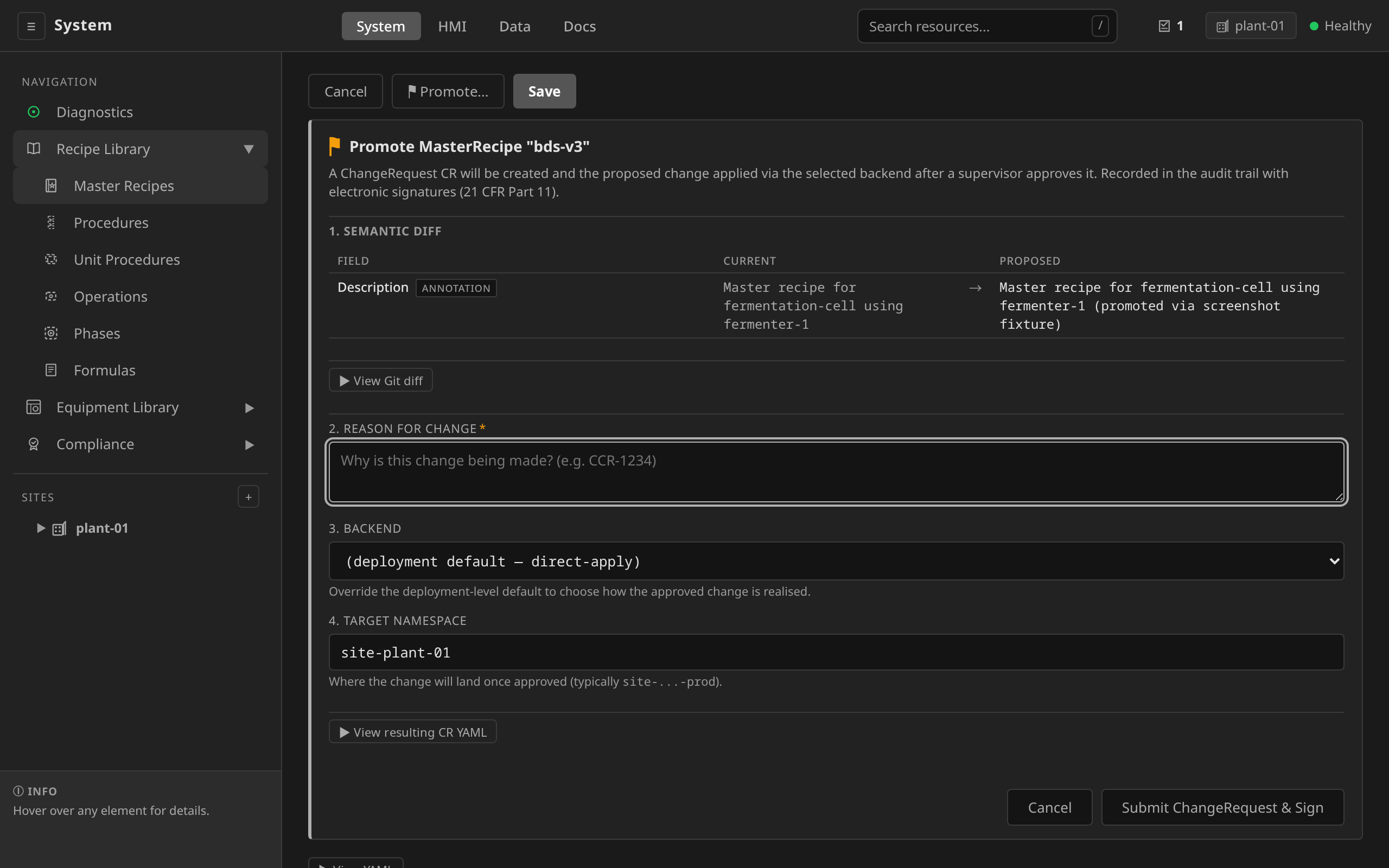This screenshot has height=868, width=1389.
Task: Click the current description text in diff
Action: [x=813, y=306]
